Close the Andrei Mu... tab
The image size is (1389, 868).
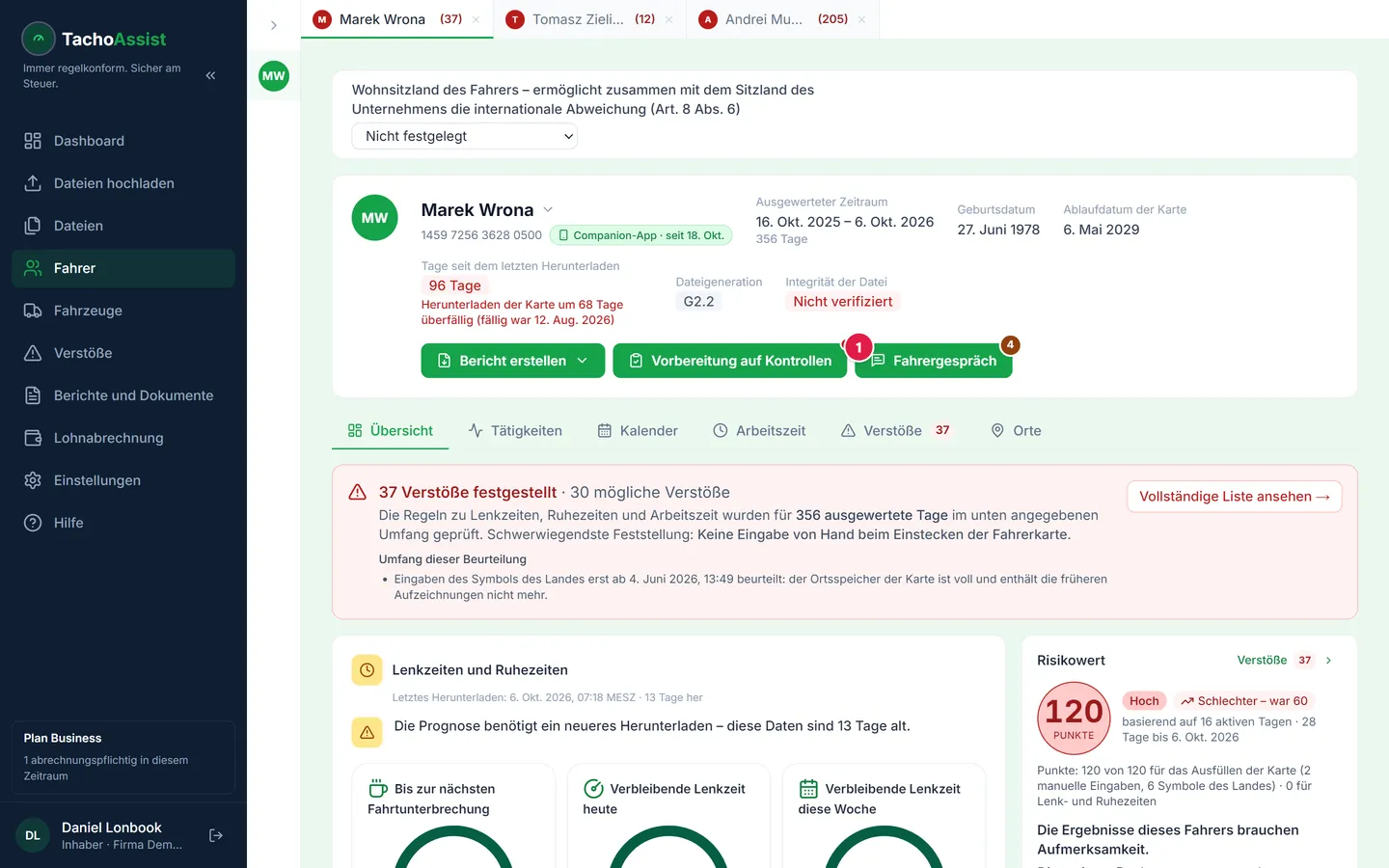[861, 19]
